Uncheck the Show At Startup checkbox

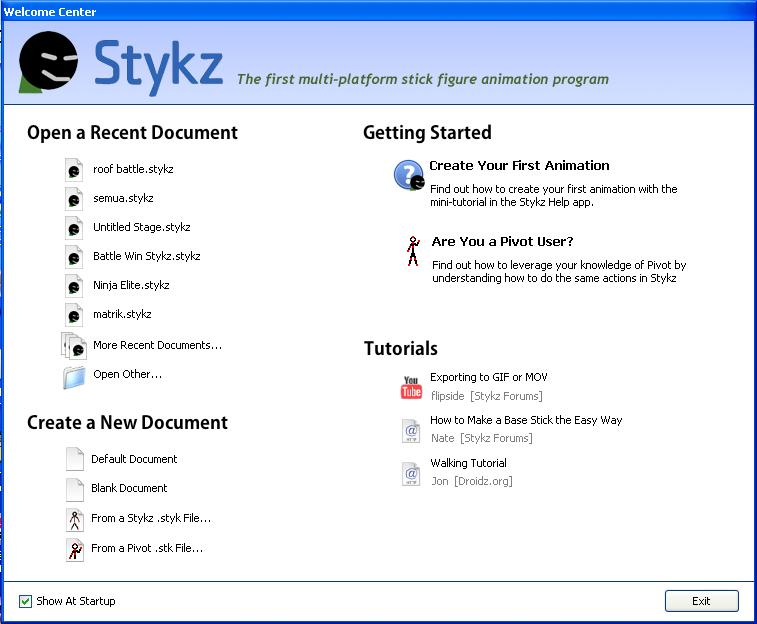coord(25,601)
